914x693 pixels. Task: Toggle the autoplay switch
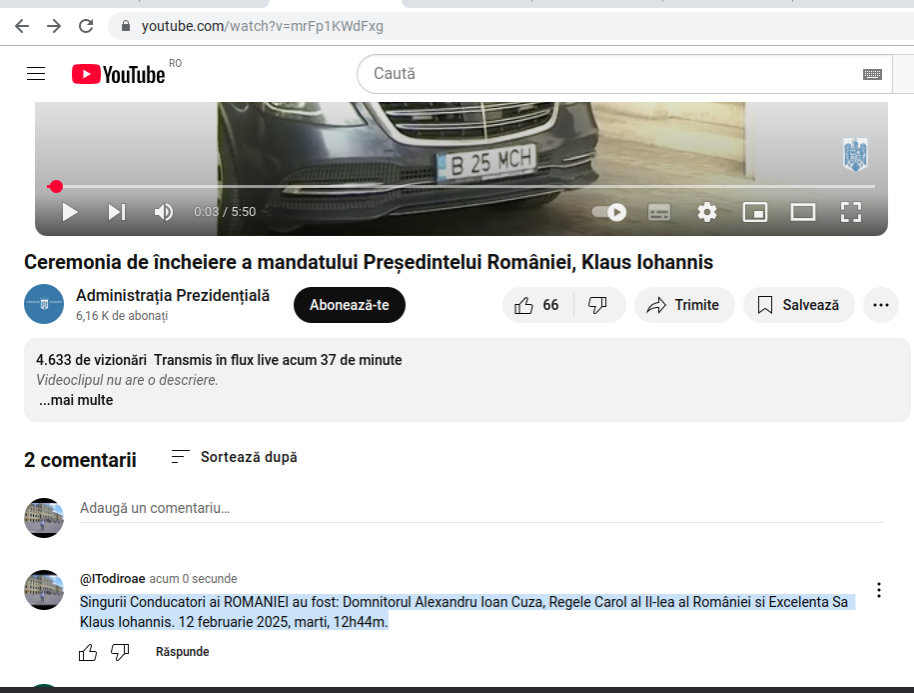point(609,212)
